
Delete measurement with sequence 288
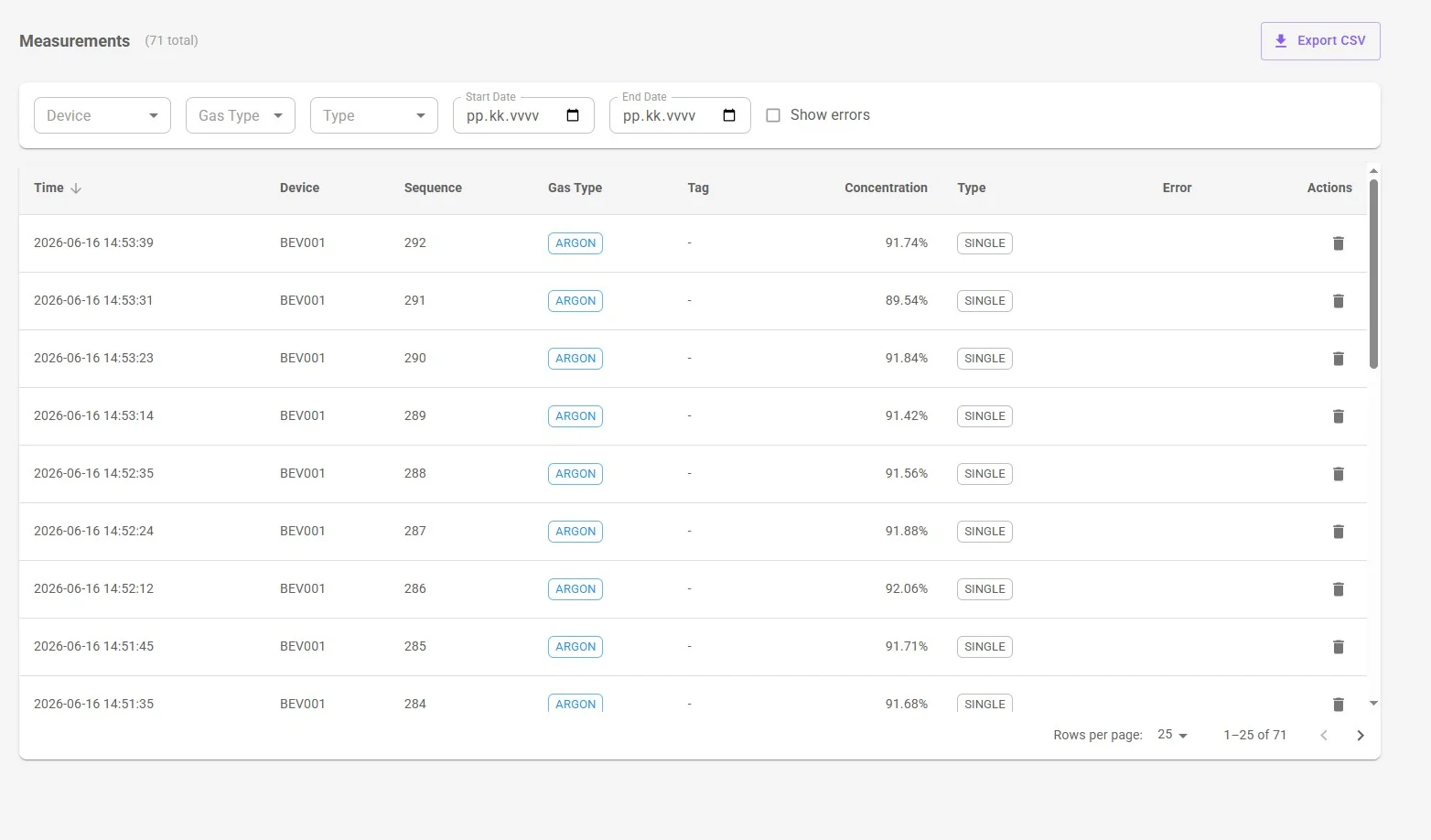click(1338, 474)
